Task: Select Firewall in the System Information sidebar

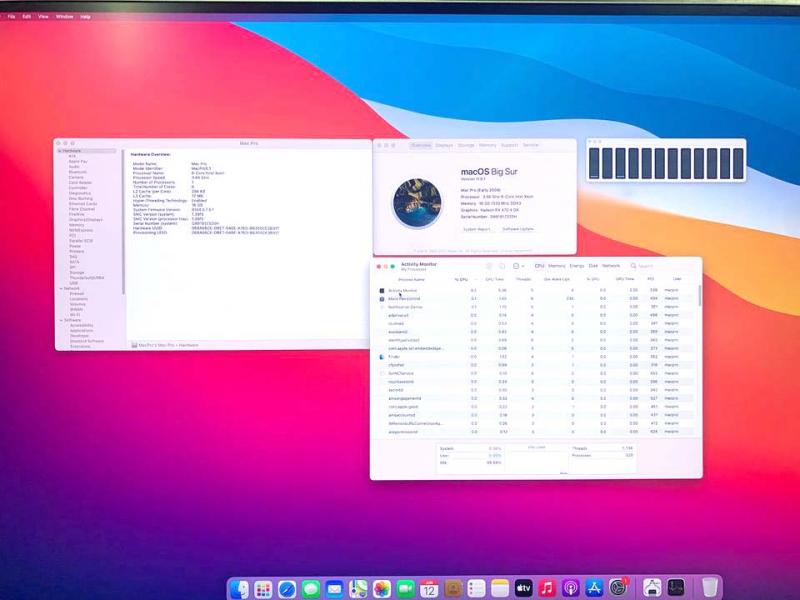Action: tap(77, 294)
